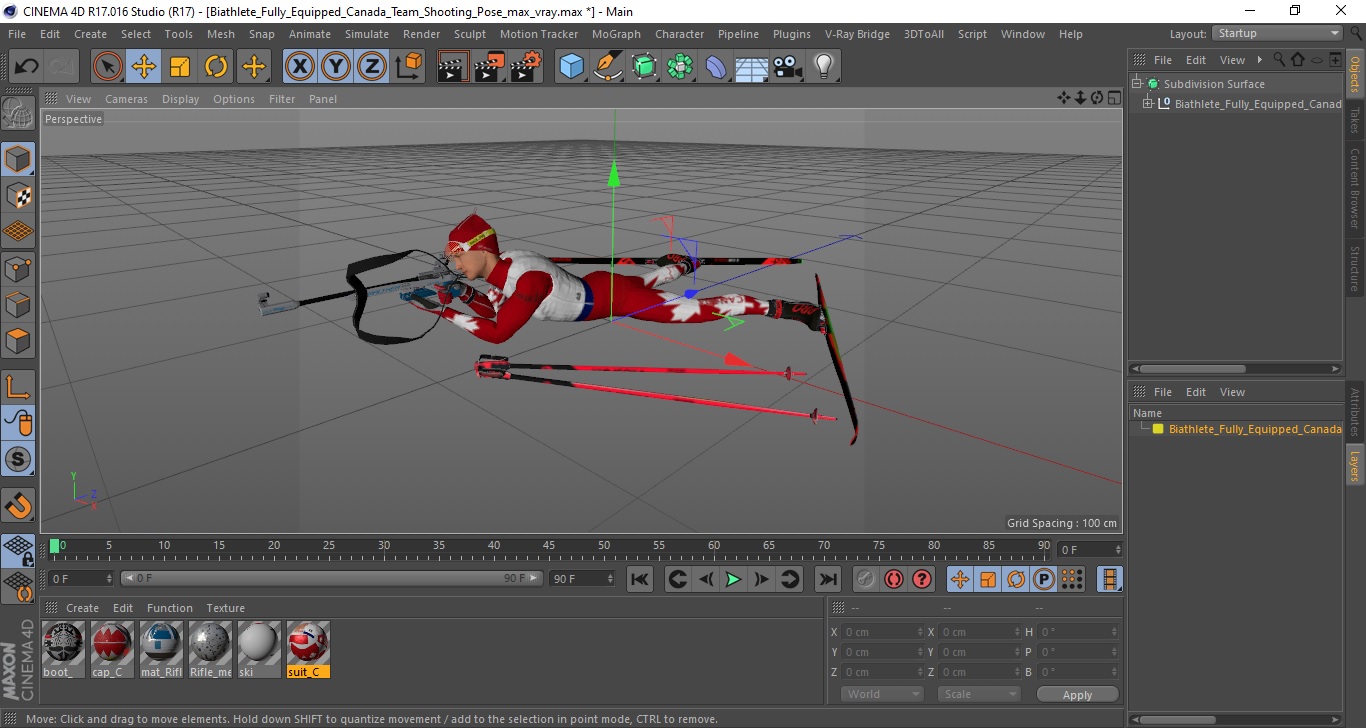
Task: Add a Light object bulb icon
Action: [824, 67]
